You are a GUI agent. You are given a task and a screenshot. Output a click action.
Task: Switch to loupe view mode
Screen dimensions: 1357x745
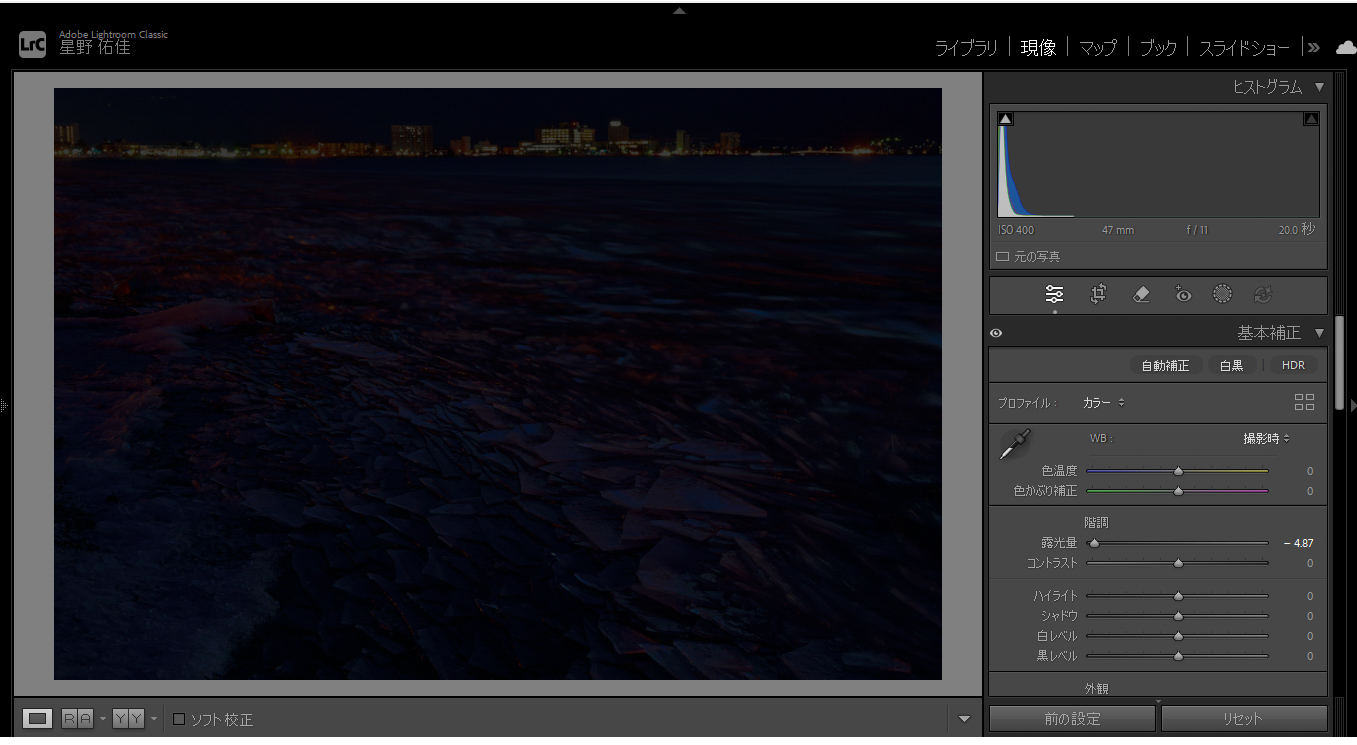(x=37, y=719)
